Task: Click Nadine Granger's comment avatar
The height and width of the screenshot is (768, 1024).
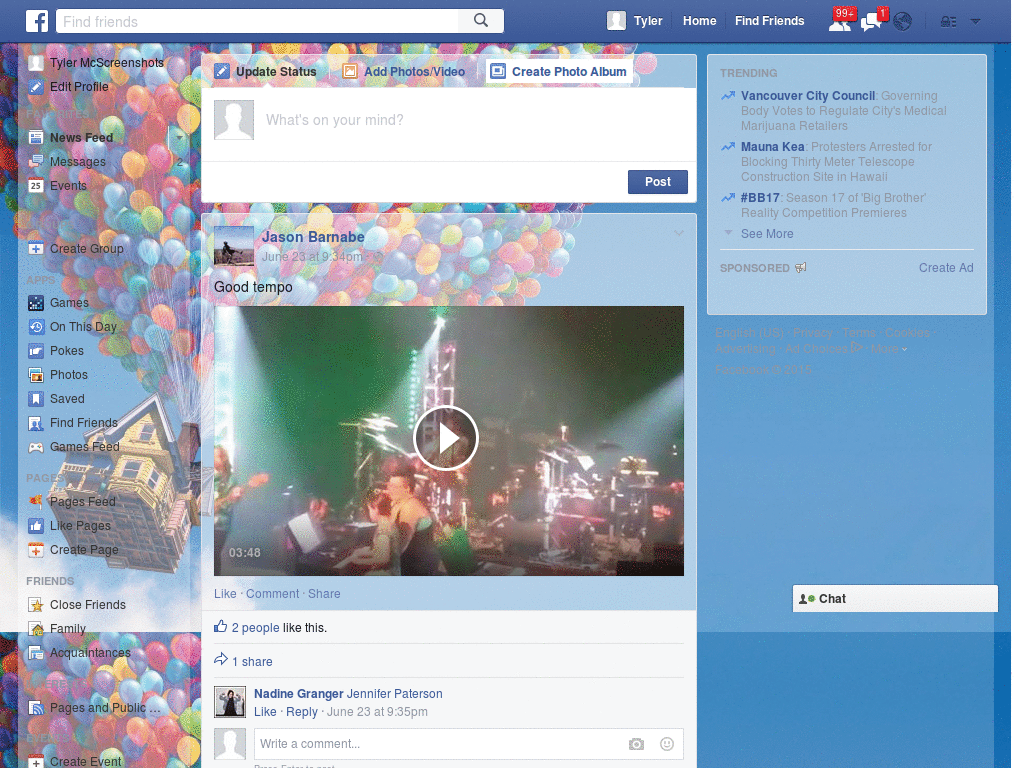Action: pos(230,702)
